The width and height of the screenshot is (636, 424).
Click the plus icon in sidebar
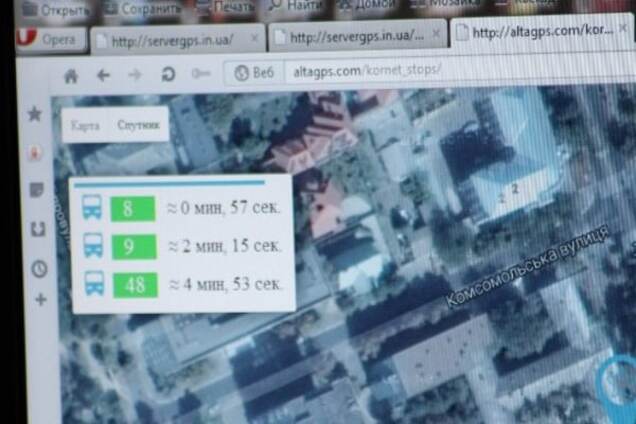coord(41,299)
